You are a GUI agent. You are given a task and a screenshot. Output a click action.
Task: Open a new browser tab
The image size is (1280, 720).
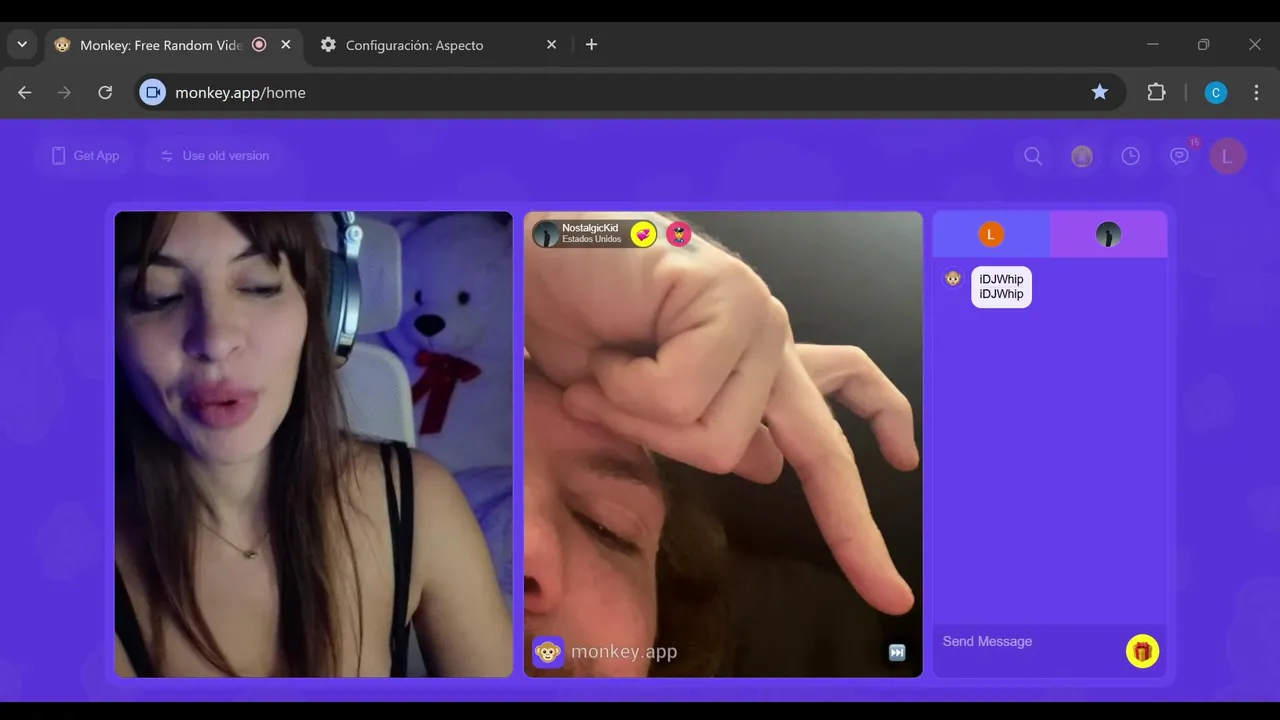click(x=591, y=45)
